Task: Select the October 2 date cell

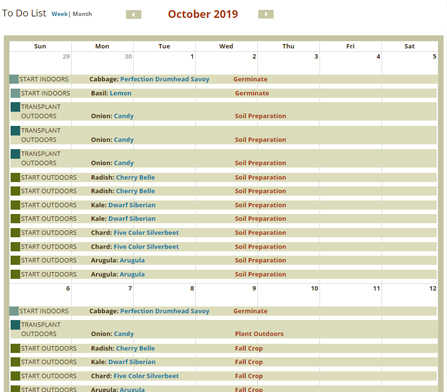Action: click(226, 63)
